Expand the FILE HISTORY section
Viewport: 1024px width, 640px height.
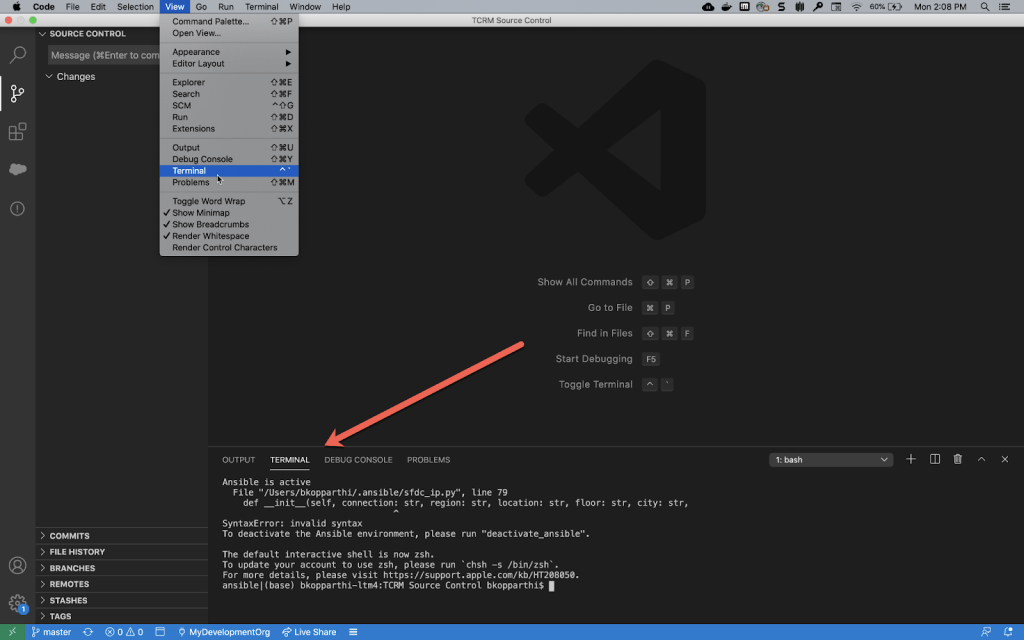coord(77,552)
